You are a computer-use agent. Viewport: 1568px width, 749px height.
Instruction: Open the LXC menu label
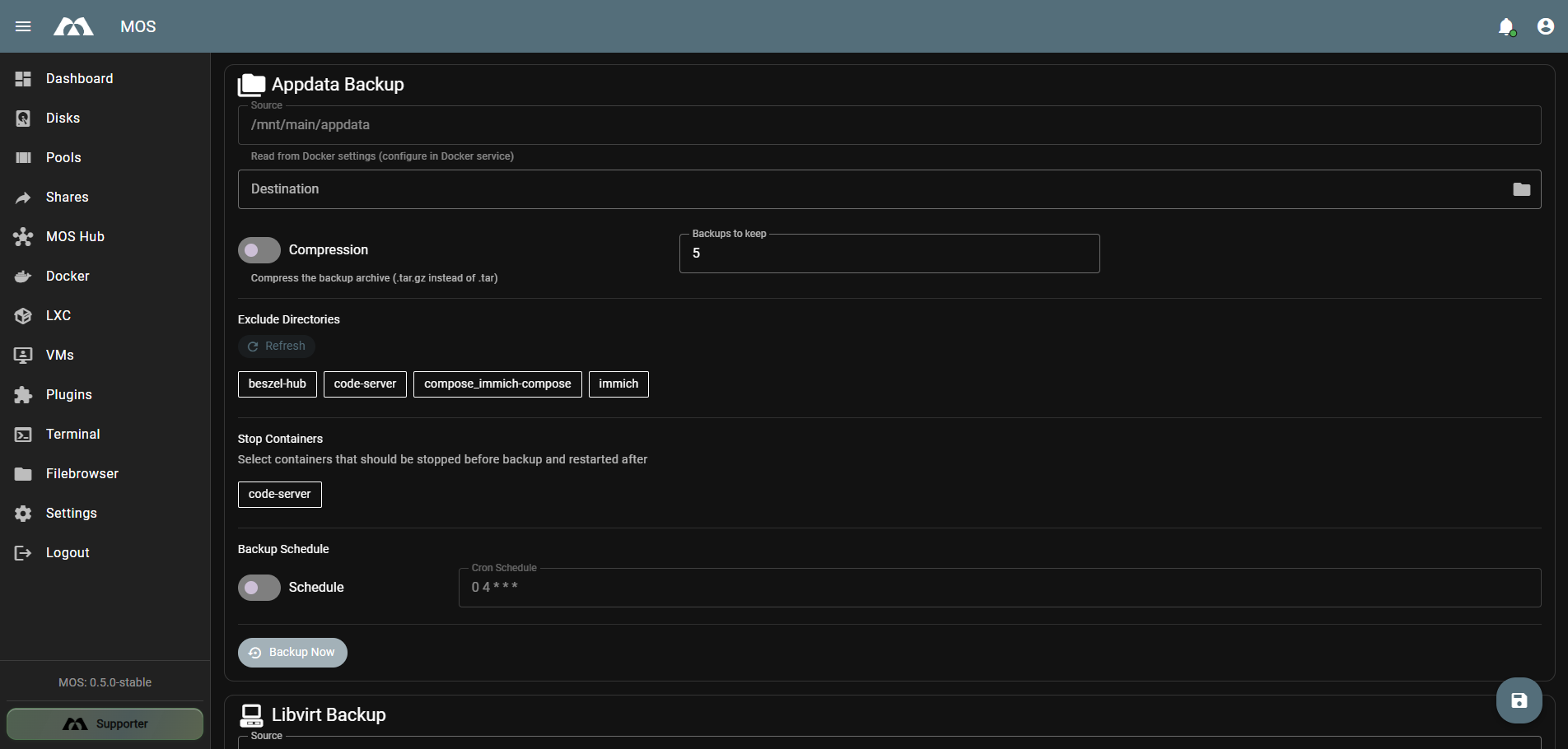click(x=58, y=316)
